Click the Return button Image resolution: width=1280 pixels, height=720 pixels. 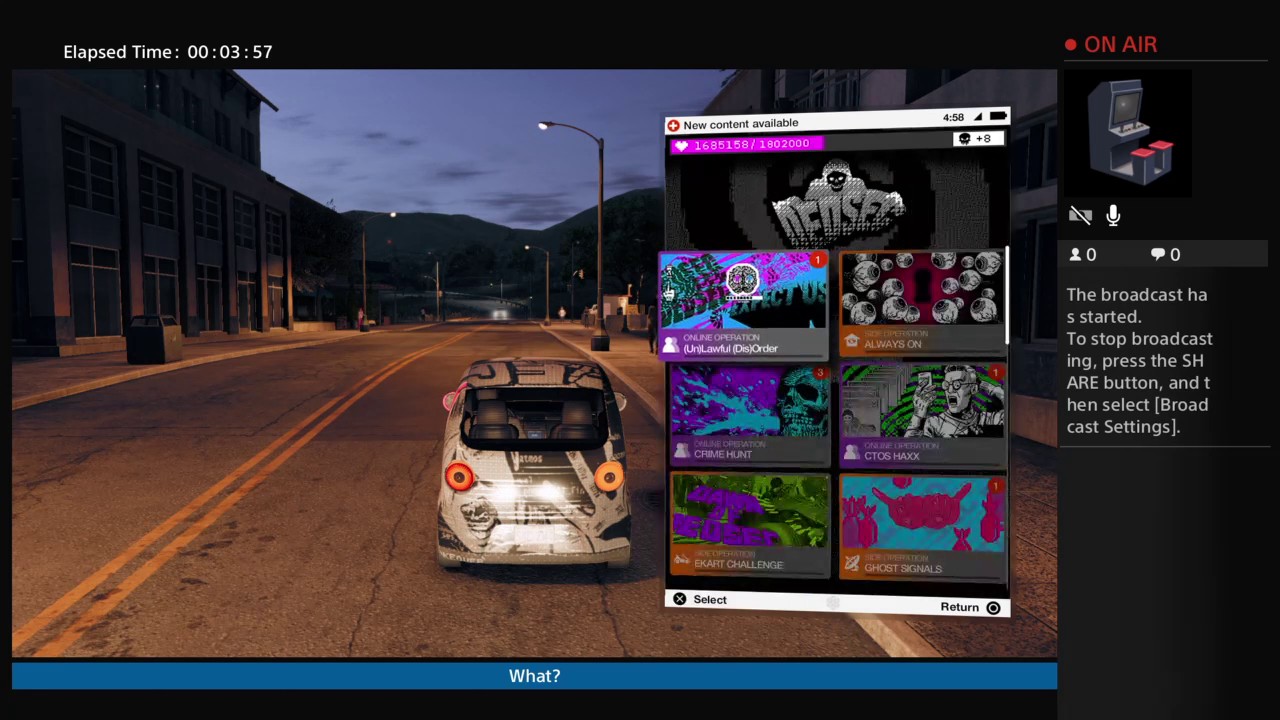point(970,607)
